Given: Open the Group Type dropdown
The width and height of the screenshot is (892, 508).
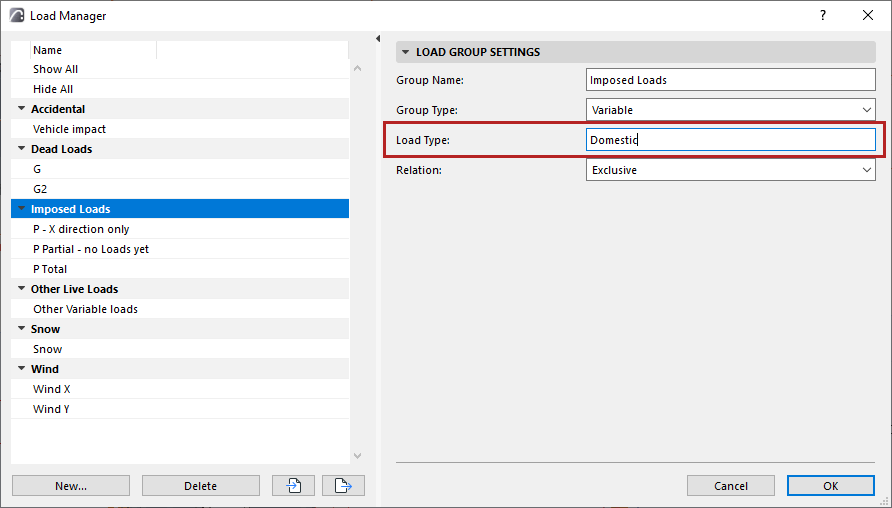Looking at the screenshot, I should tap(731, 110).
